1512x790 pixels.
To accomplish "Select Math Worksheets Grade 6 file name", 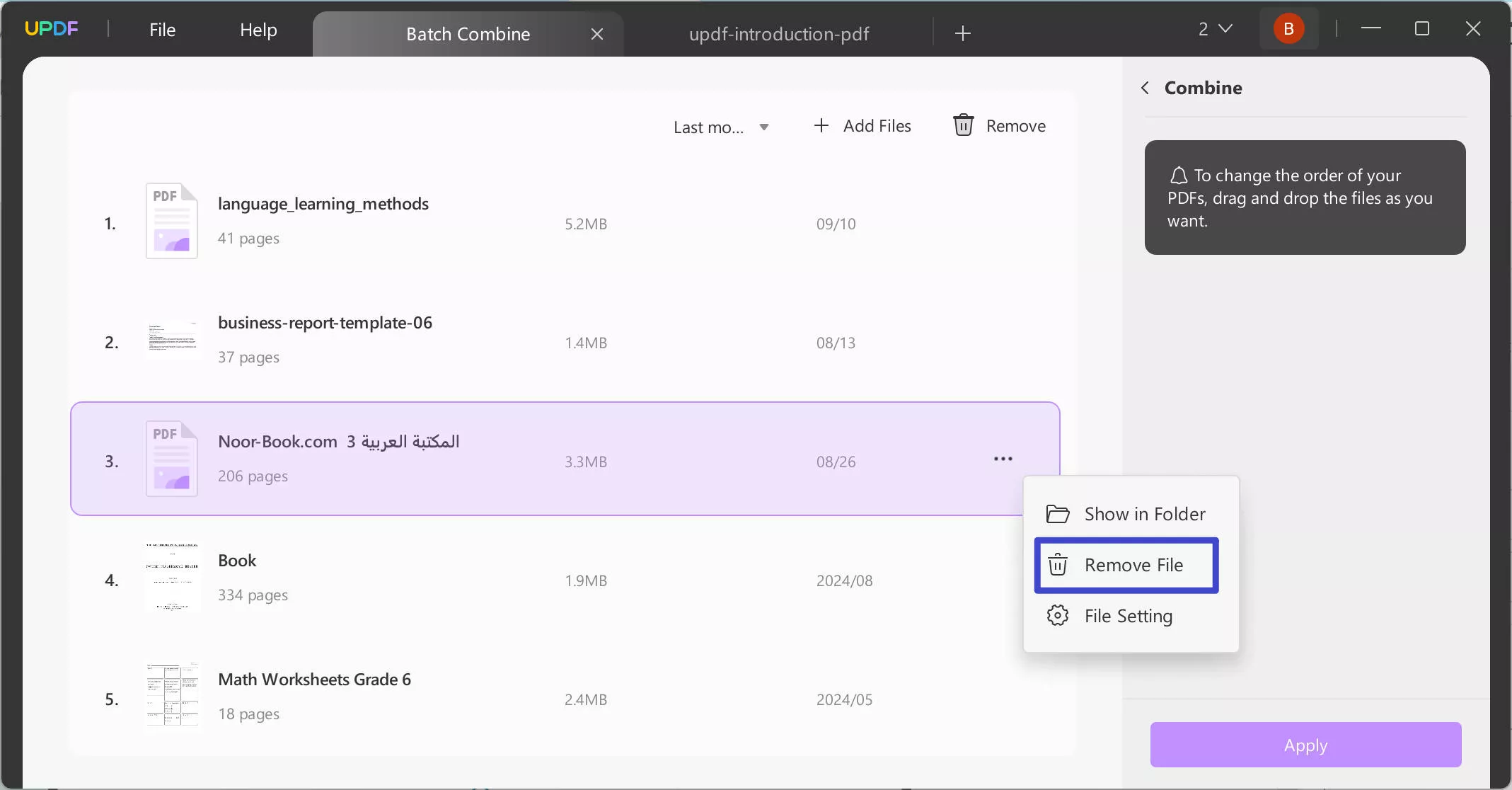I will 314,680.
